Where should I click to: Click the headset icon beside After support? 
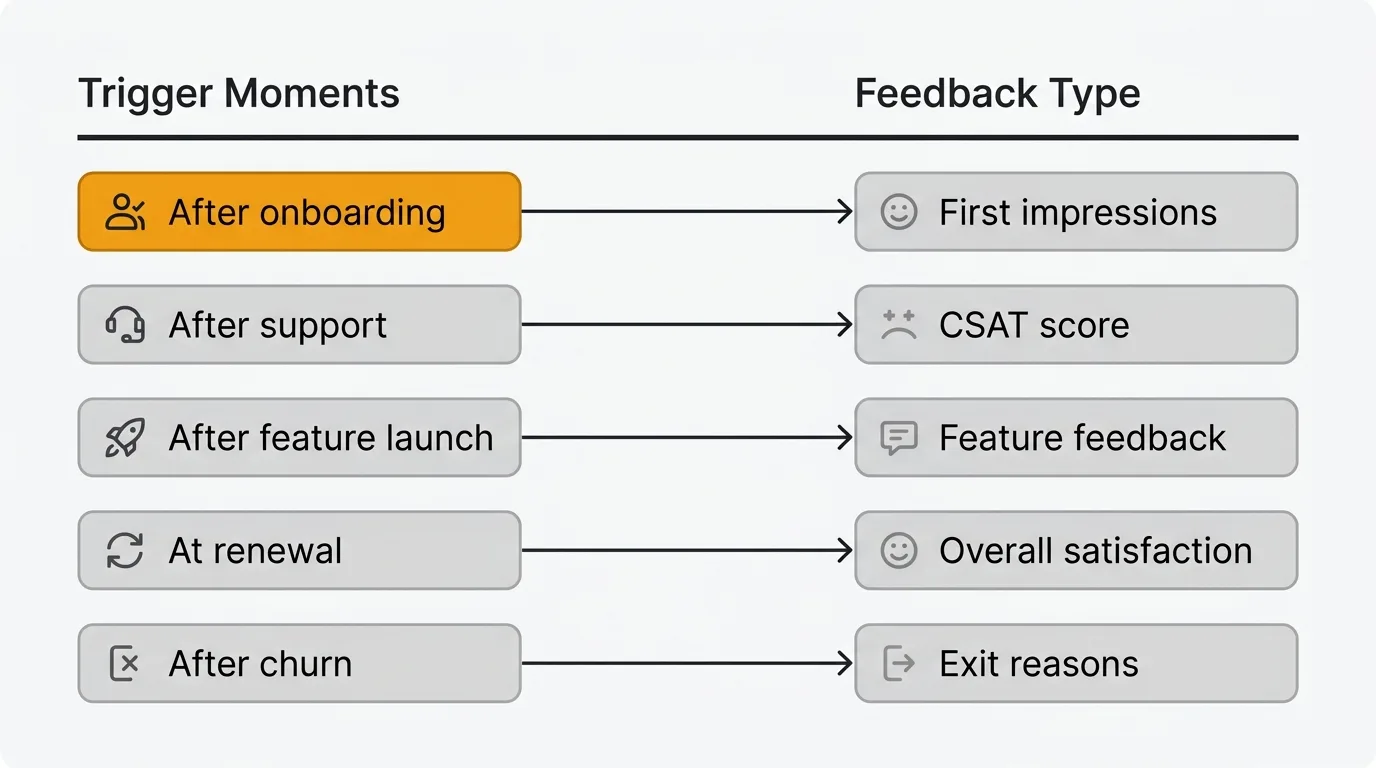125,325
